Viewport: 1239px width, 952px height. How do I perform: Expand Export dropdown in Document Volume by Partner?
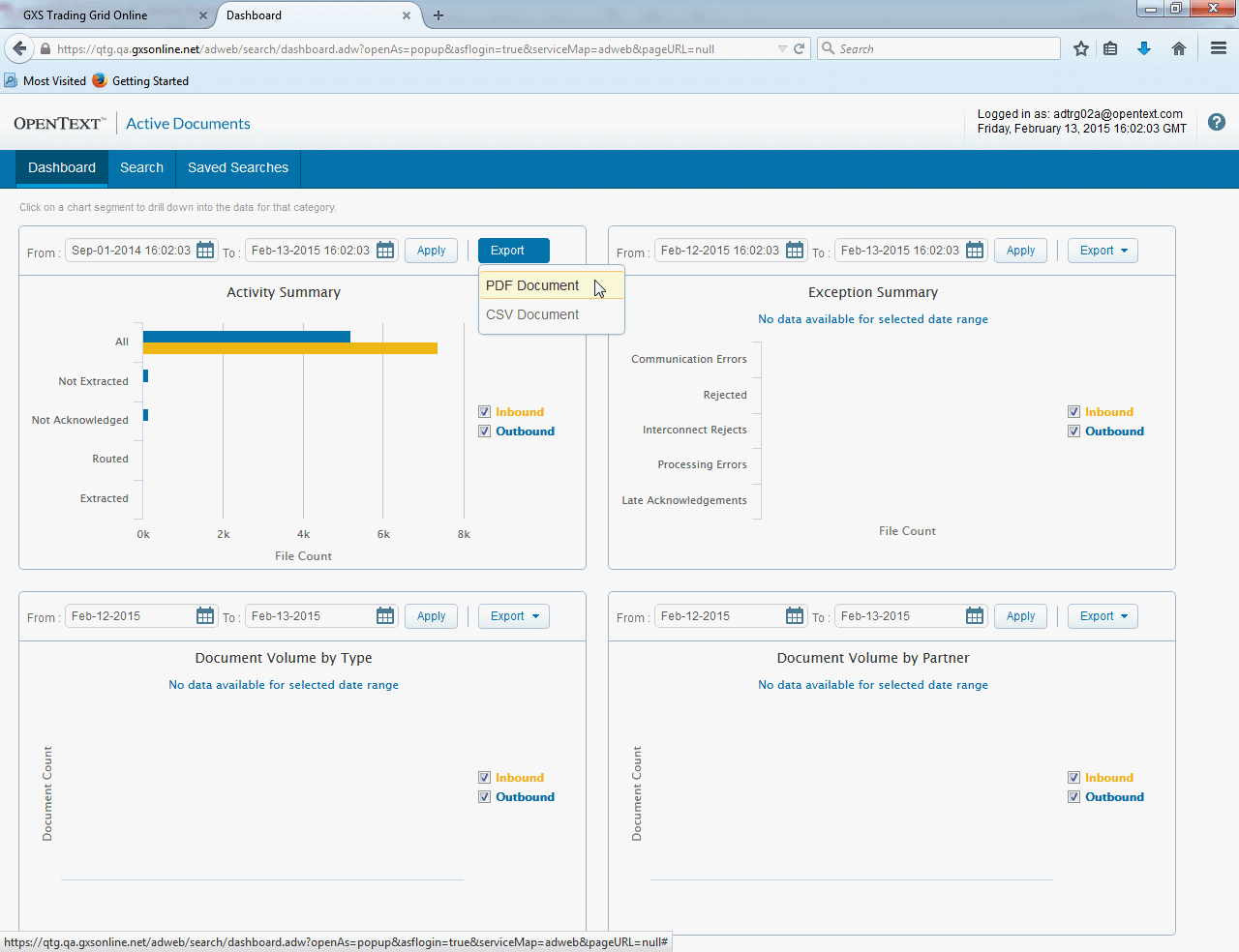1103,616
